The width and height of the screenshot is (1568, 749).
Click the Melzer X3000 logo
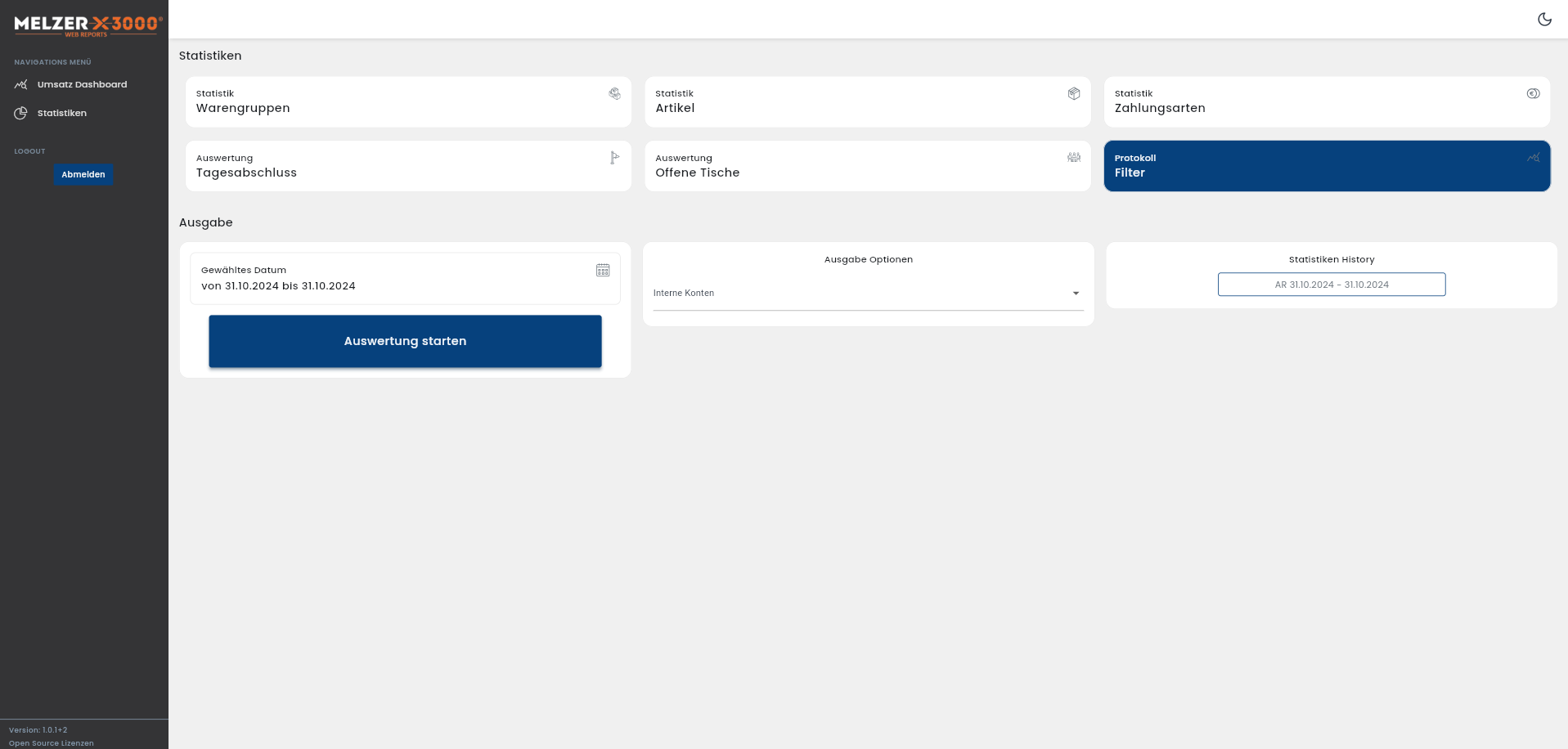pyautogui.click(x=88, y=25)
